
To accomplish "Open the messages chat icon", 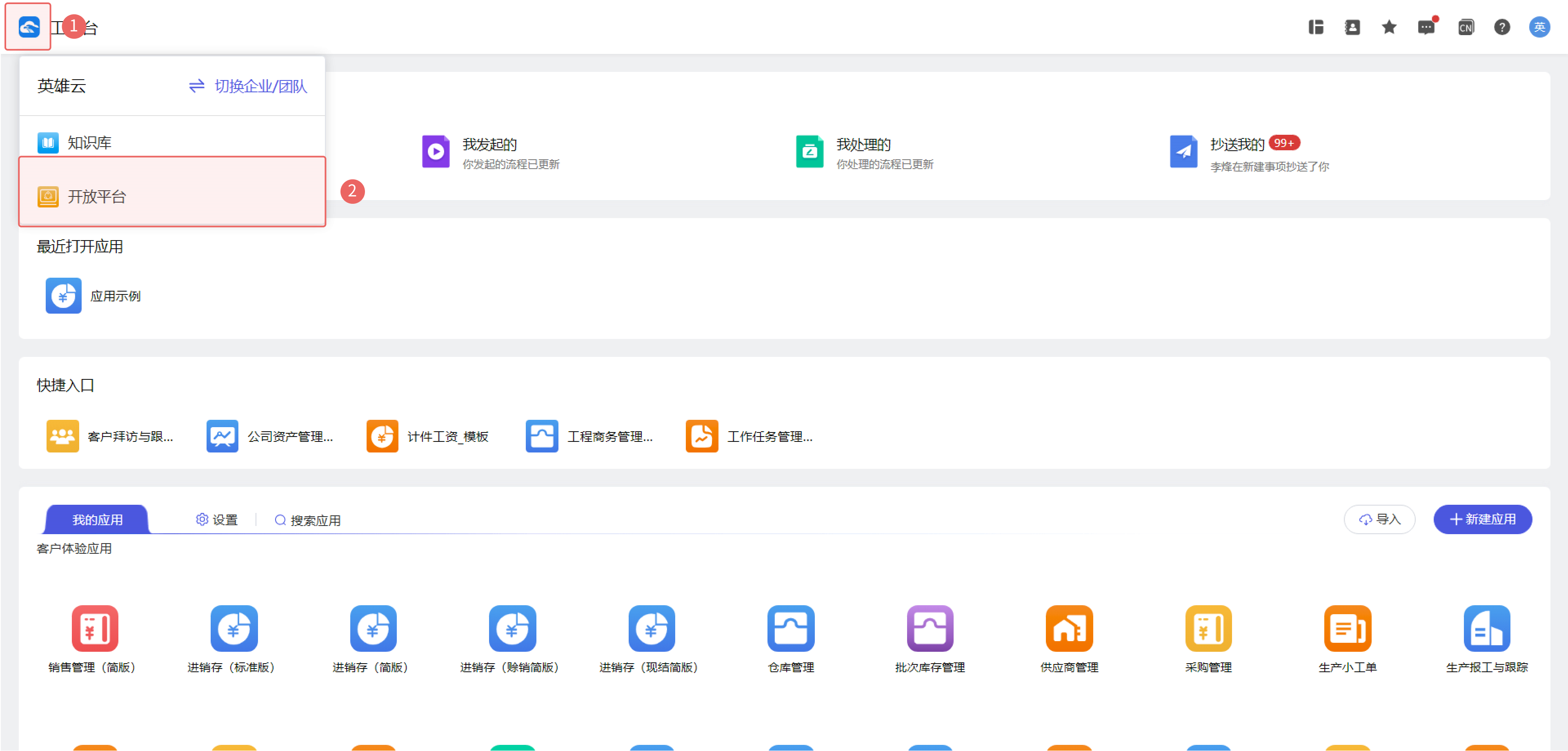I will tap(1426, 27).
